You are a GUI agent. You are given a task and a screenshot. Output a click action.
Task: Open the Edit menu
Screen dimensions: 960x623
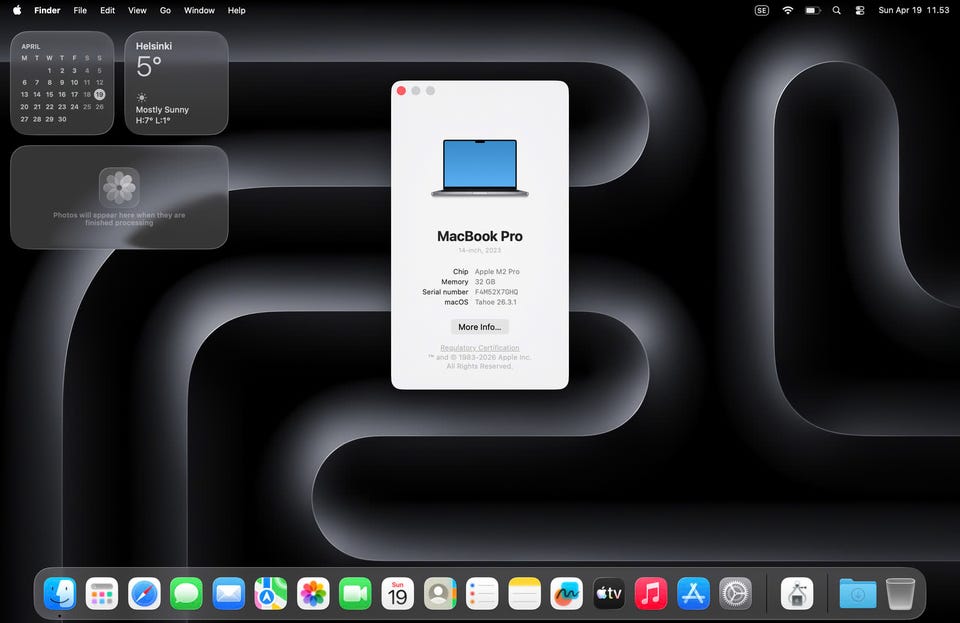[x=107, y=10]
